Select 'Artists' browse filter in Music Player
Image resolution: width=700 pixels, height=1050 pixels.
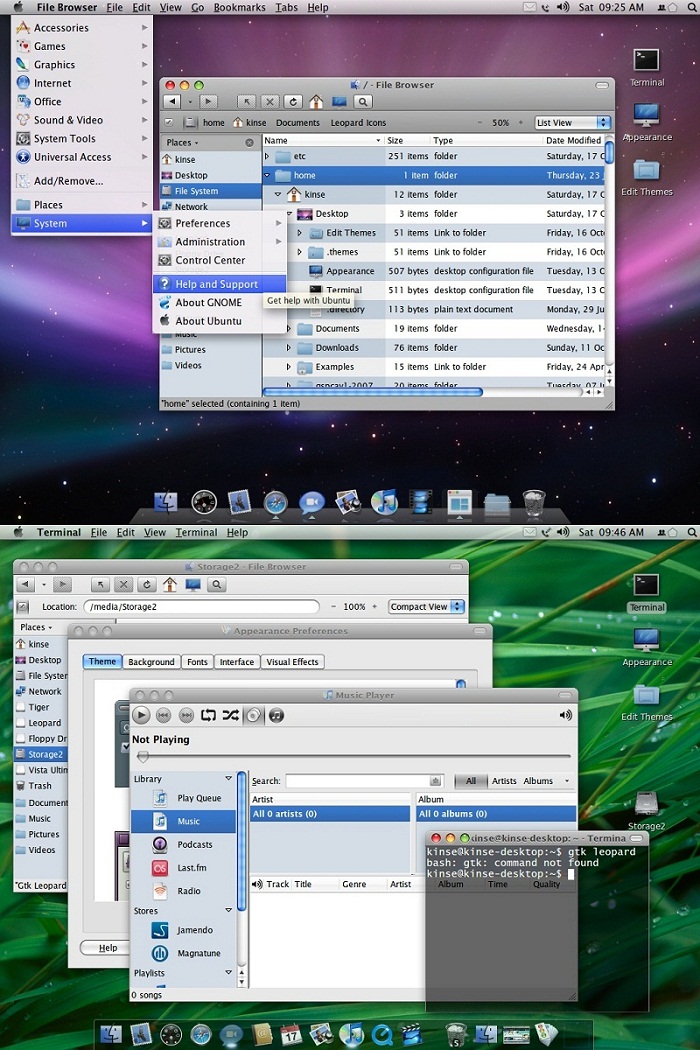(504, 781)
